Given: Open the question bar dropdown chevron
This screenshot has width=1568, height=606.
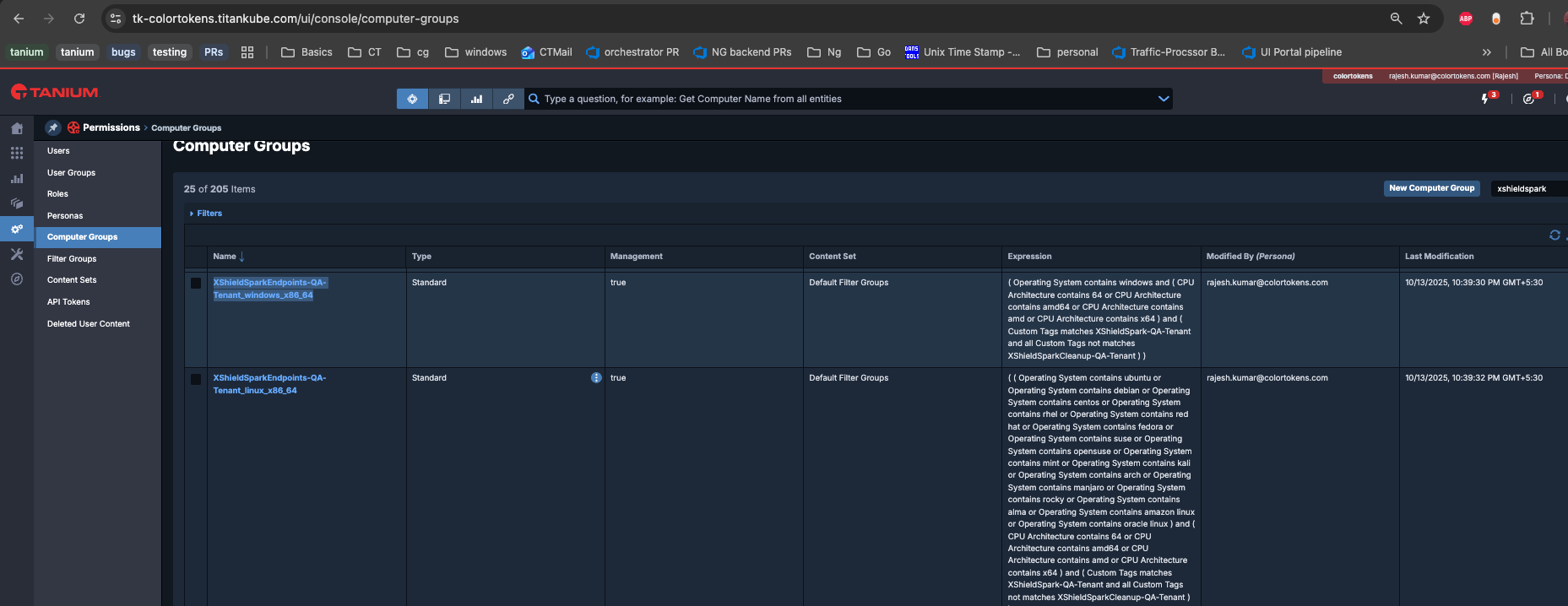Looking at the screenshot, I should (x=1164, y=99).
